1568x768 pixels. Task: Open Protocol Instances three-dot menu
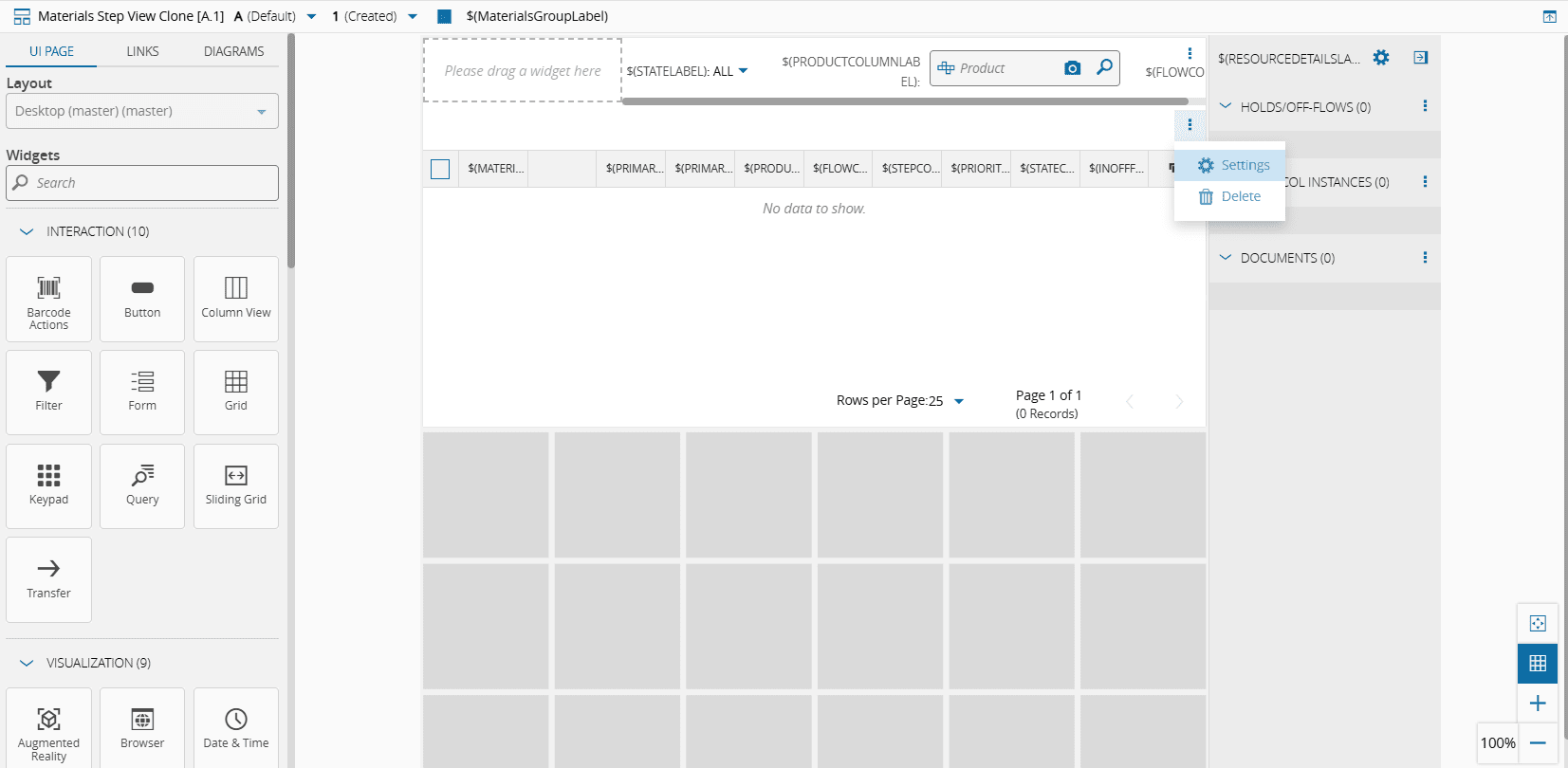1425,181
